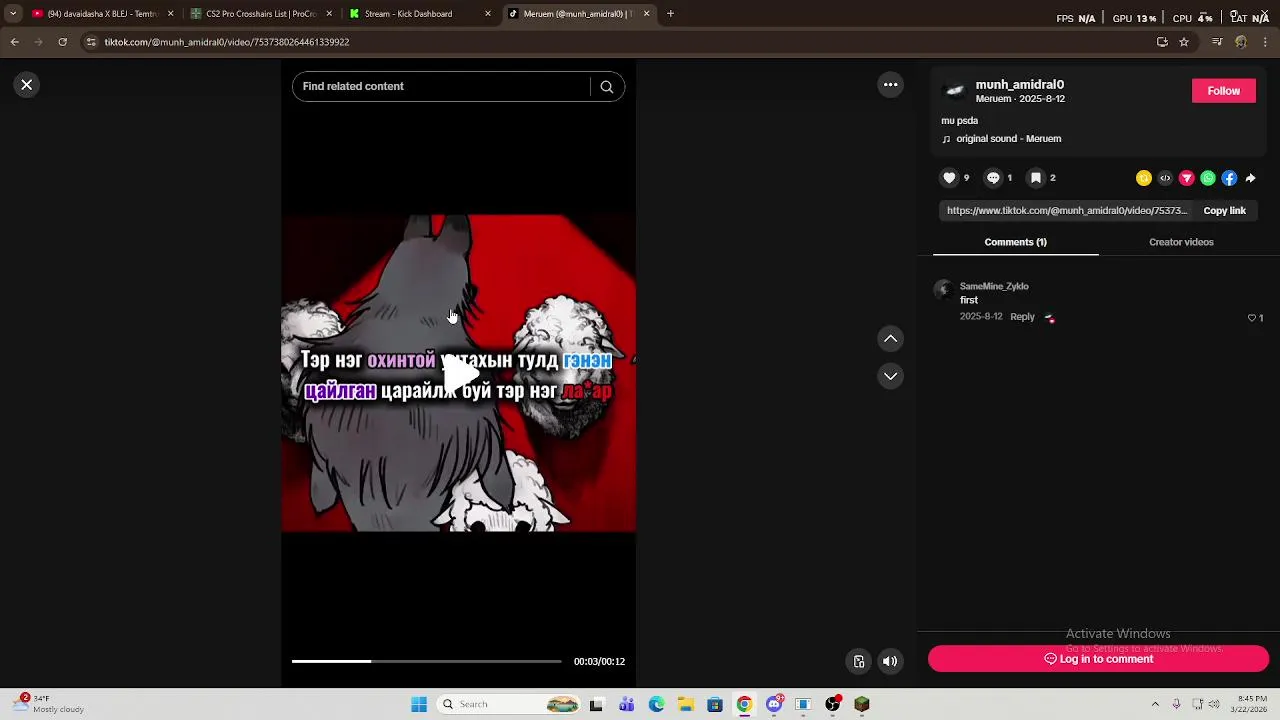Viewport: 1280px width, 720px height.
Task: Like the video with the heart icon
Action: [x=949, y=178]
